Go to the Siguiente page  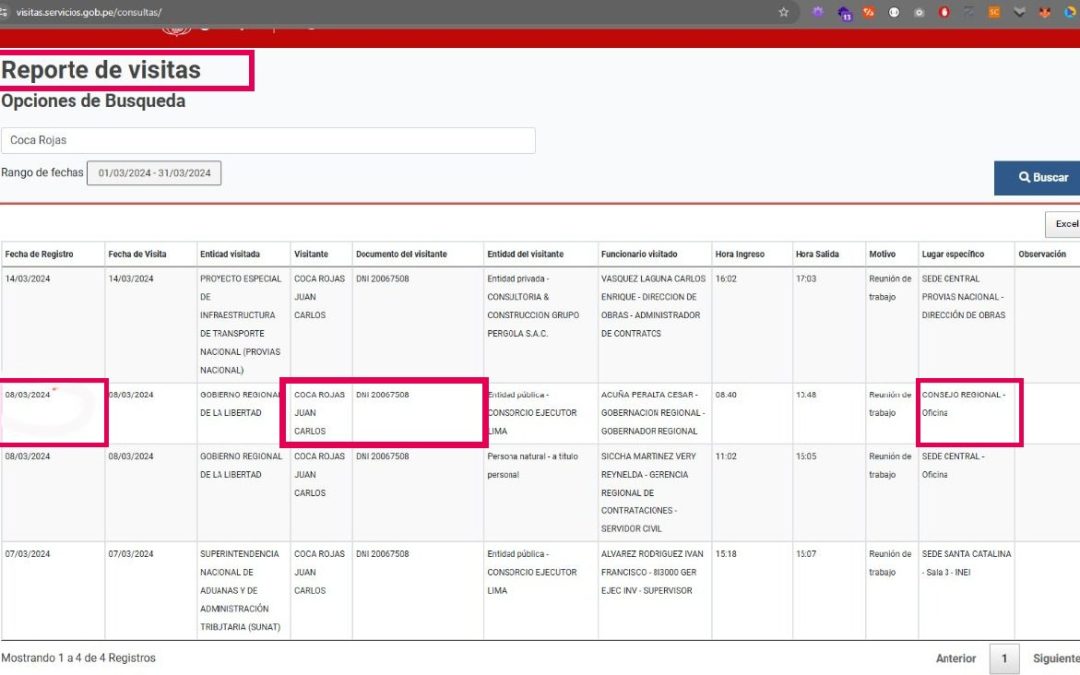1056,658
